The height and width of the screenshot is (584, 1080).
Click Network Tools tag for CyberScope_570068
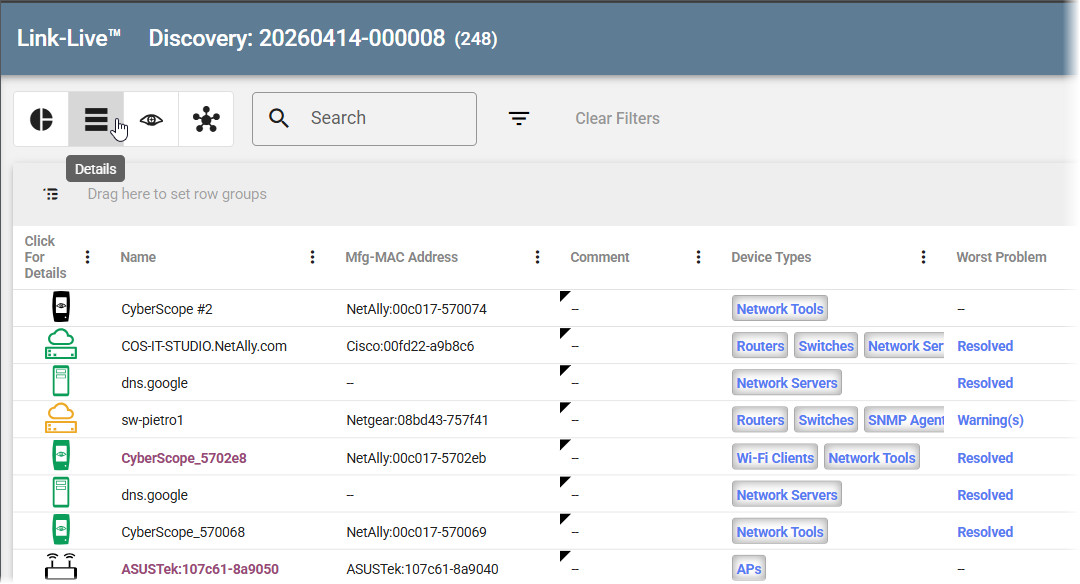[x=780, y=532]
